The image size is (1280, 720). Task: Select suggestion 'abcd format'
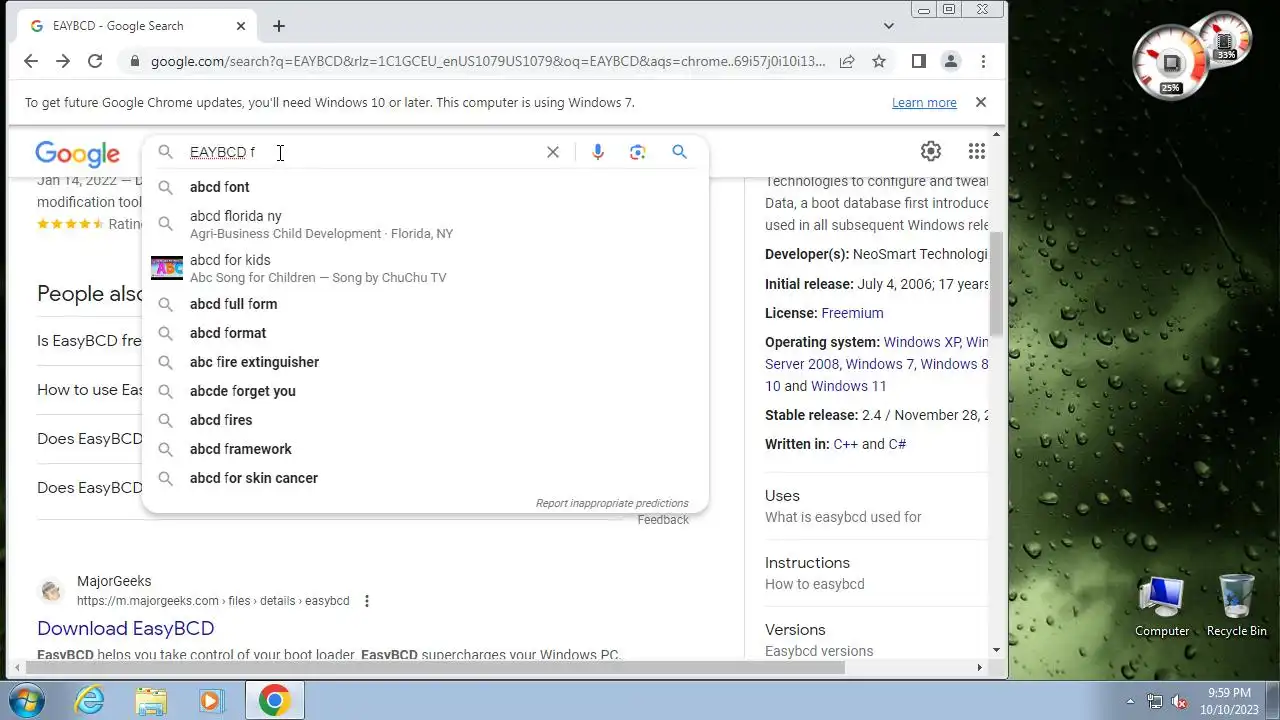[x=425, y=333]
